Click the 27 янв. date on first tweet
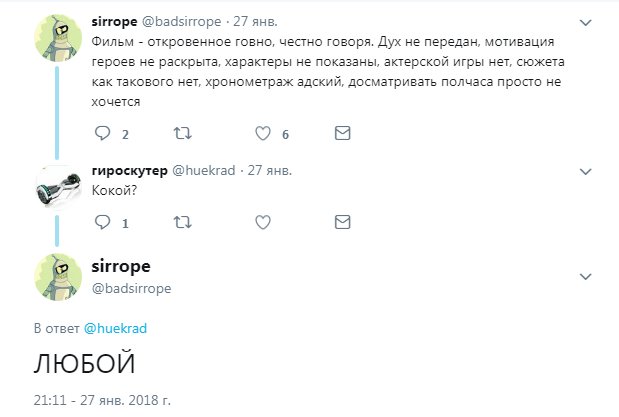The height and width of the screenshot is (417, 619). click(256, 20)
